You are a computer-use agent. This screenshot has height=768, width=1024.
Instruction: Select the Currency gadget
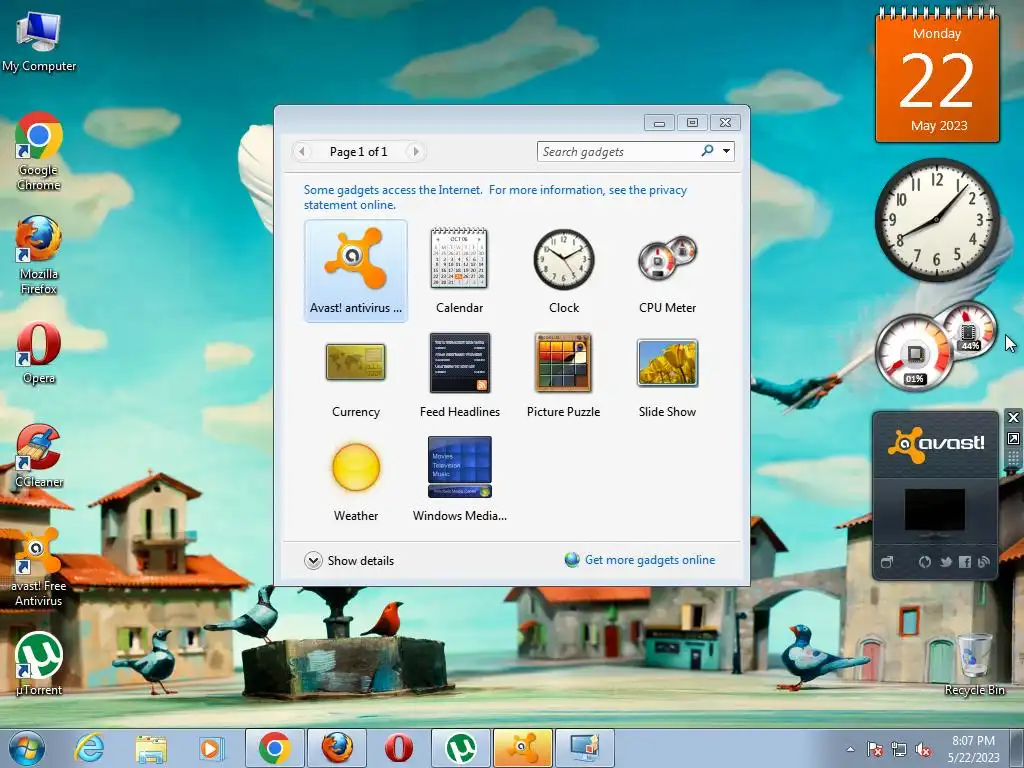(x=356, y=375)
